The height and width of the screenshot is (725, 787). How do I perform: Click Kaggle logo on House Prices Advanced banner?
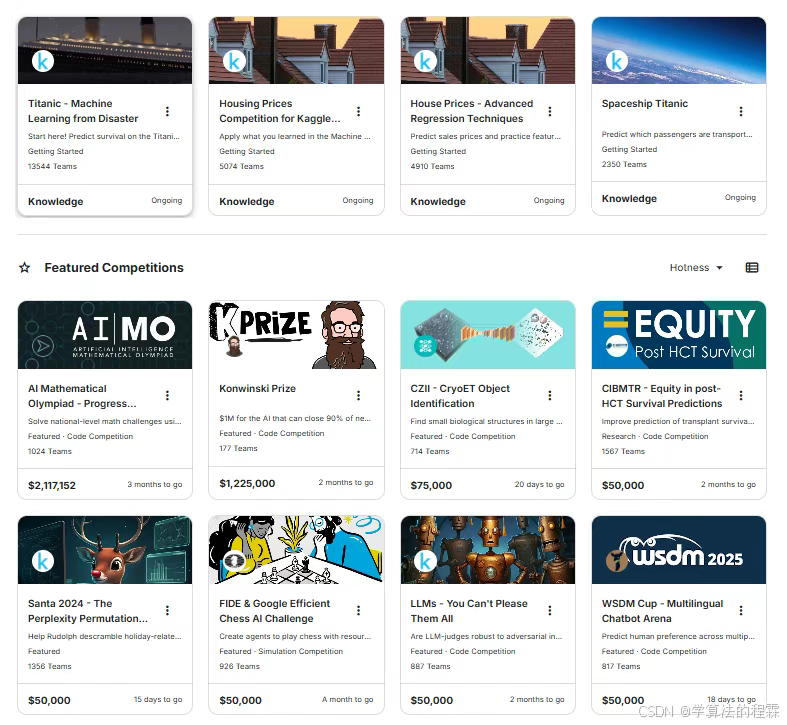(x=425, y=62)
